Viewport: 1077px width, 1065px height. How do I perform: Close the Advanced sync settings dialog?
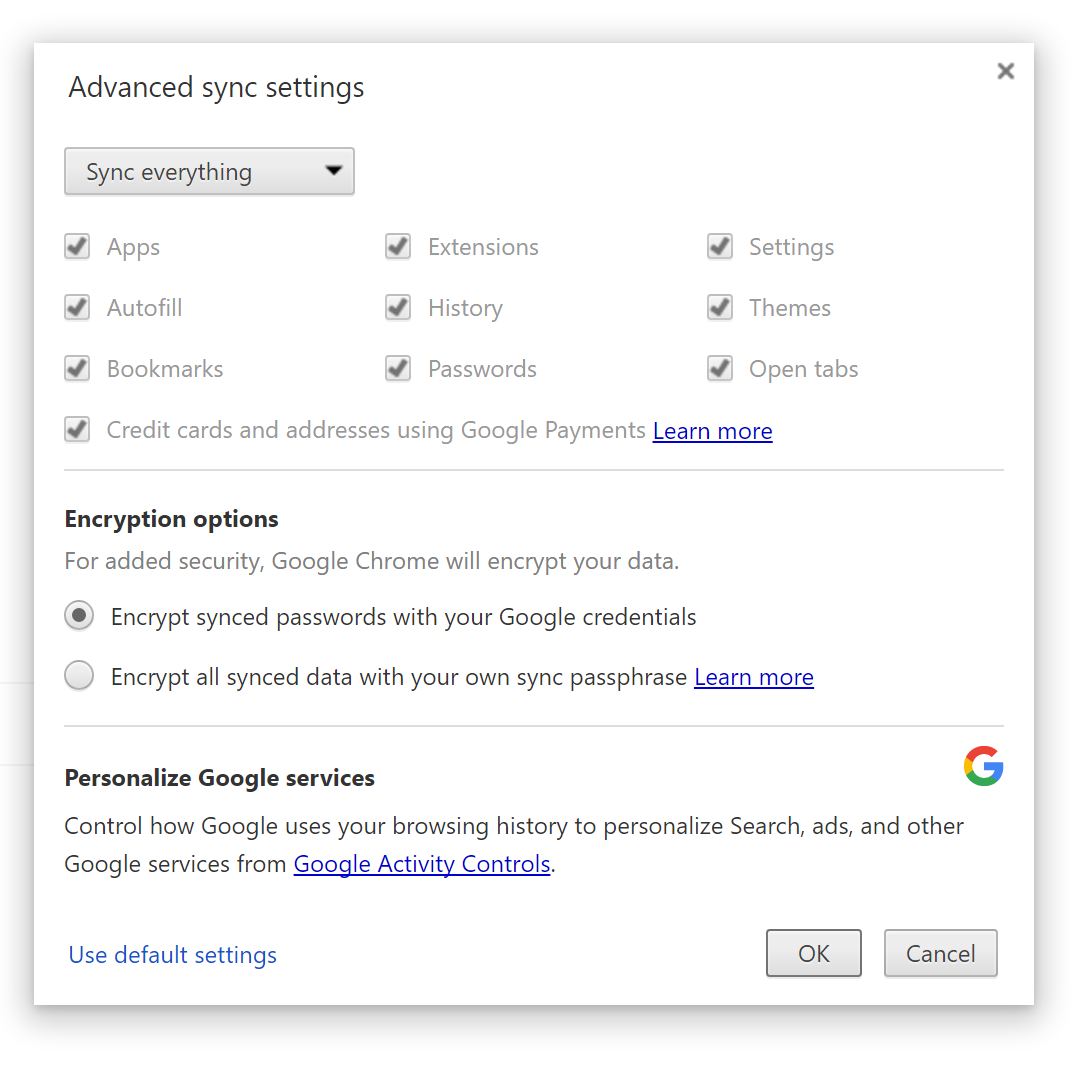pos(1005,71)
